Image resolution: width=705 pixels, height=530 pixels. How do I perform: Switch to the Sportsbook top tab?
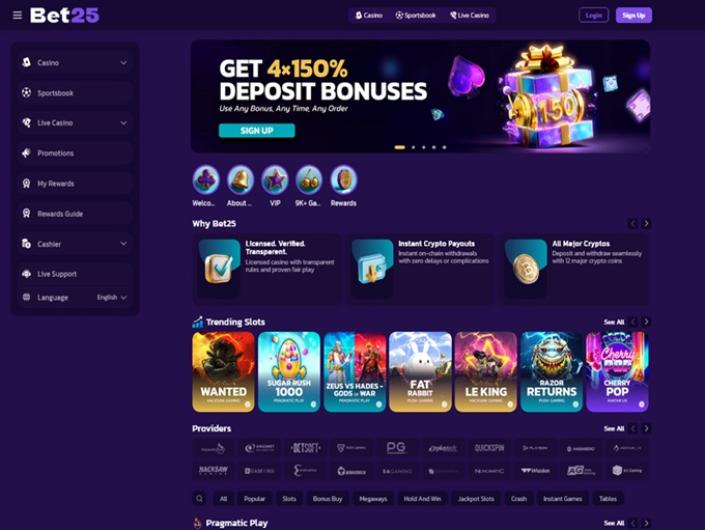416,15
